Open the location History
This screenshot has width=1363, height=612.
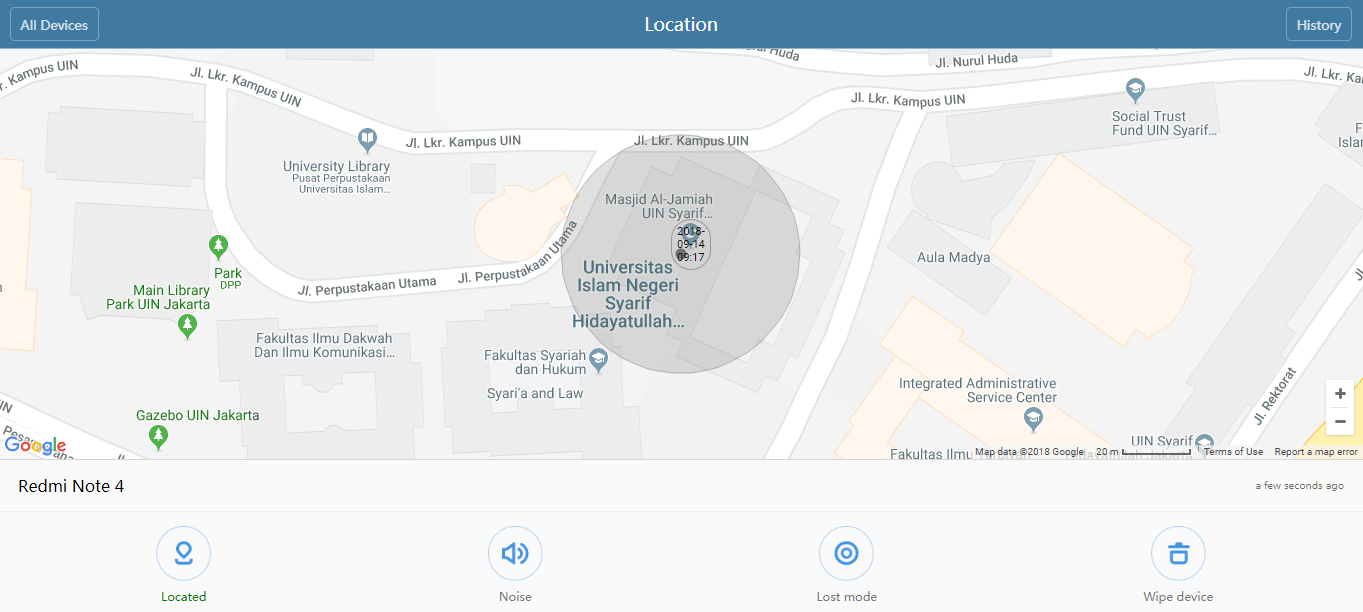coord(1318,25)
